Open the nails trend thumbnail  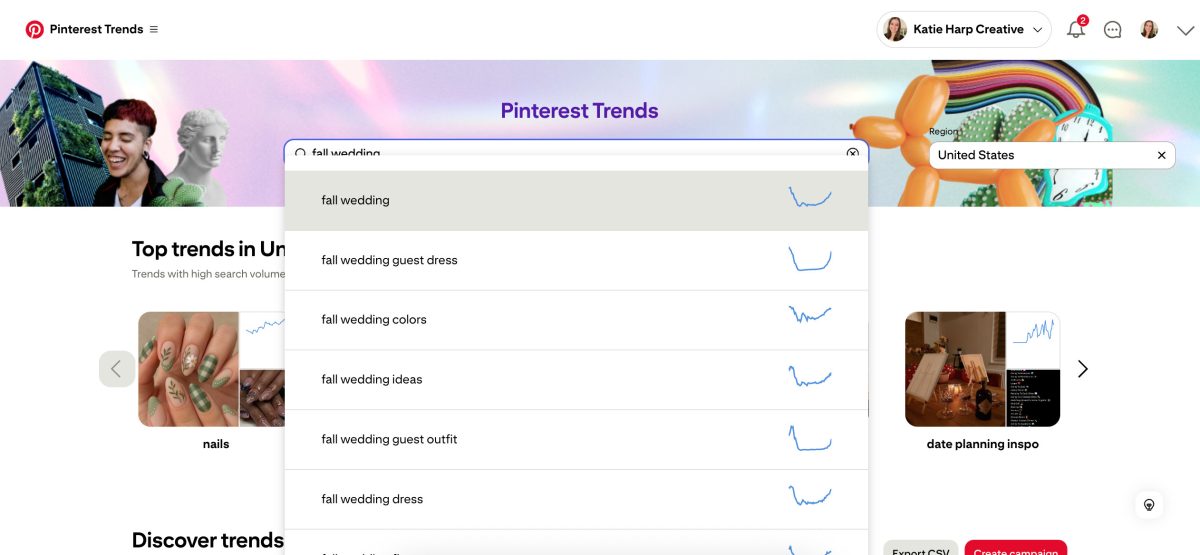pyautogui.click(x=188, y=369)
